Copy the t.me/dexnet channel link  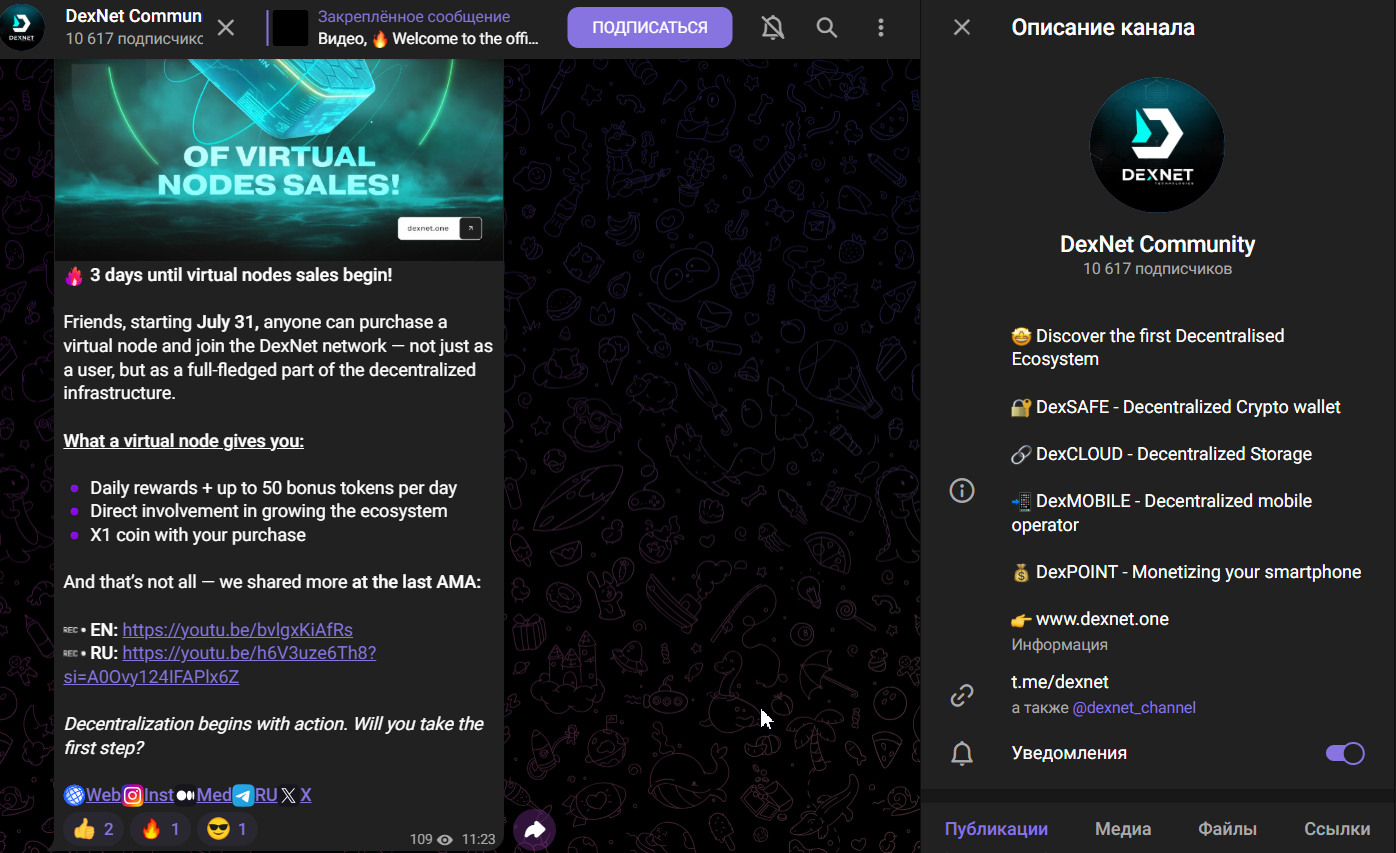(1060, 682)
